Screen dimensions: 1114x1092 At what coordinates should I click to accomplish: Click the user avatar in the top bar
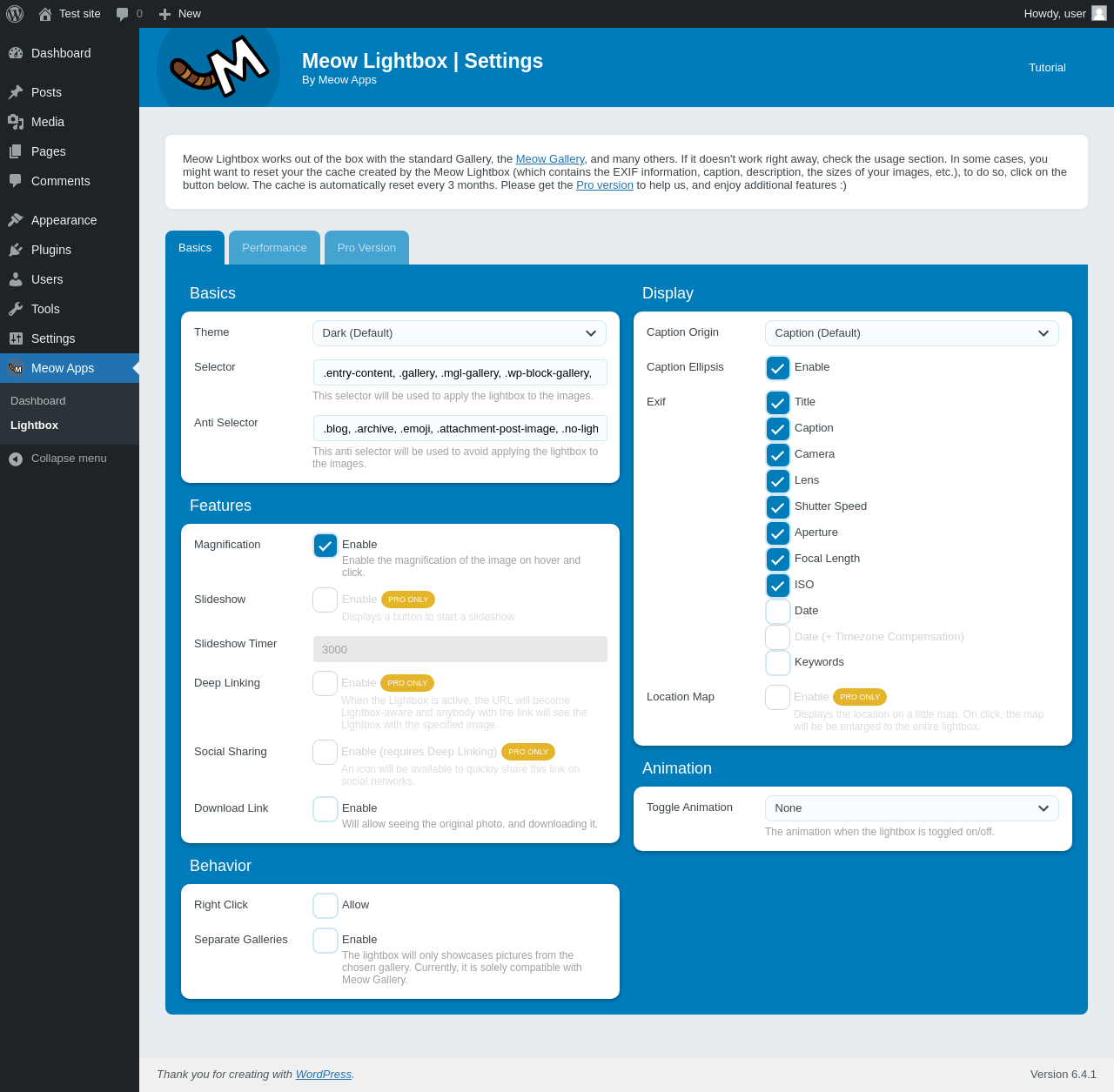[1099, 13]
